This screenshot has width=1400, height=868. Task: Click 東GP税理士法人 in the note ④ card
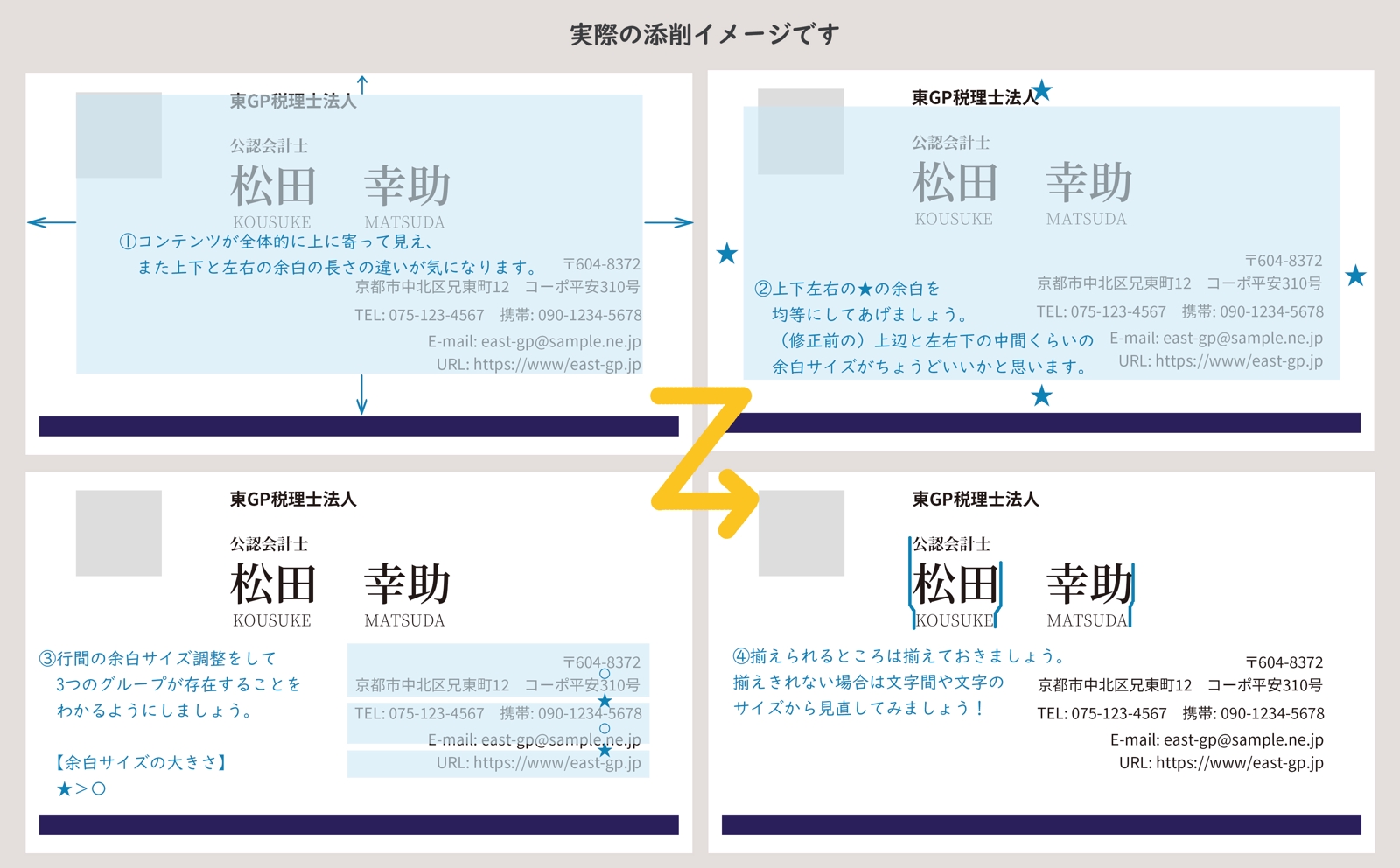[x=976, y=499]
